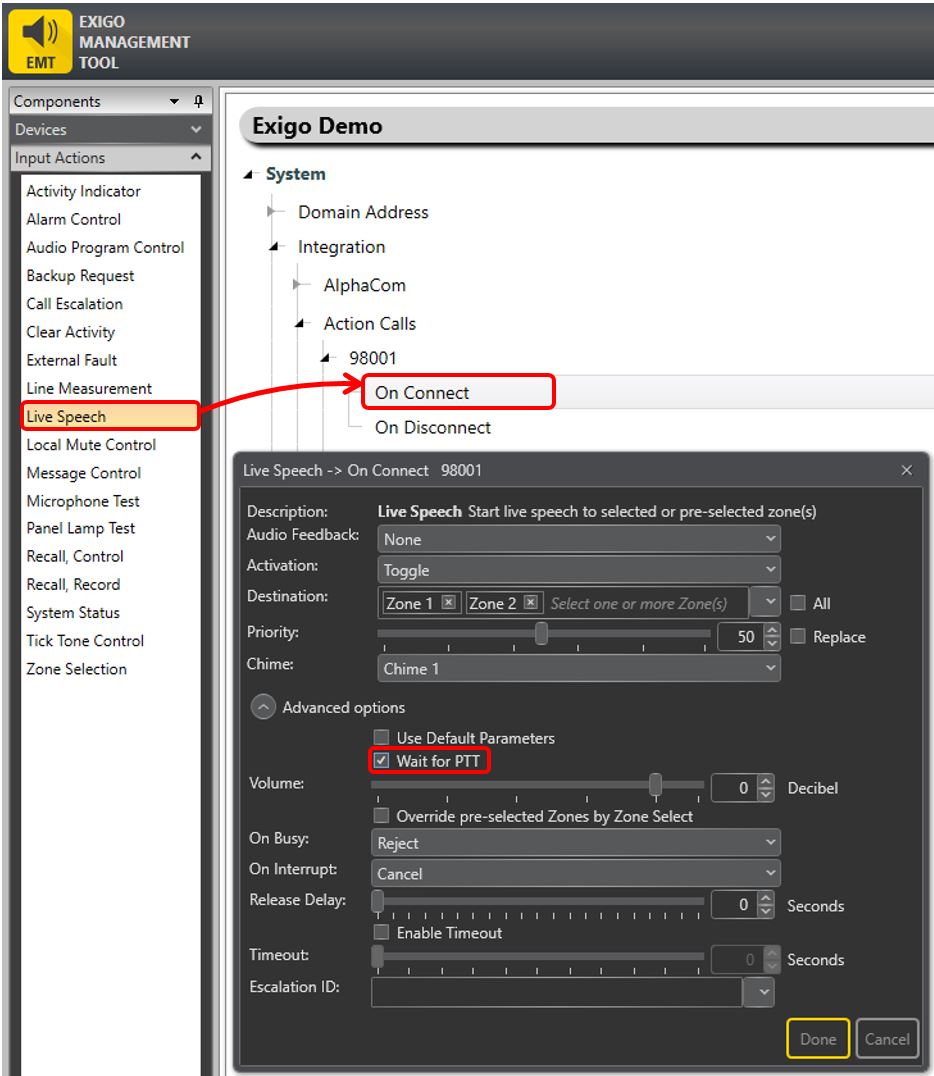Decrease Priority value with down arrow
This screenshot has height=1076, width=934.
click(772, 643)
